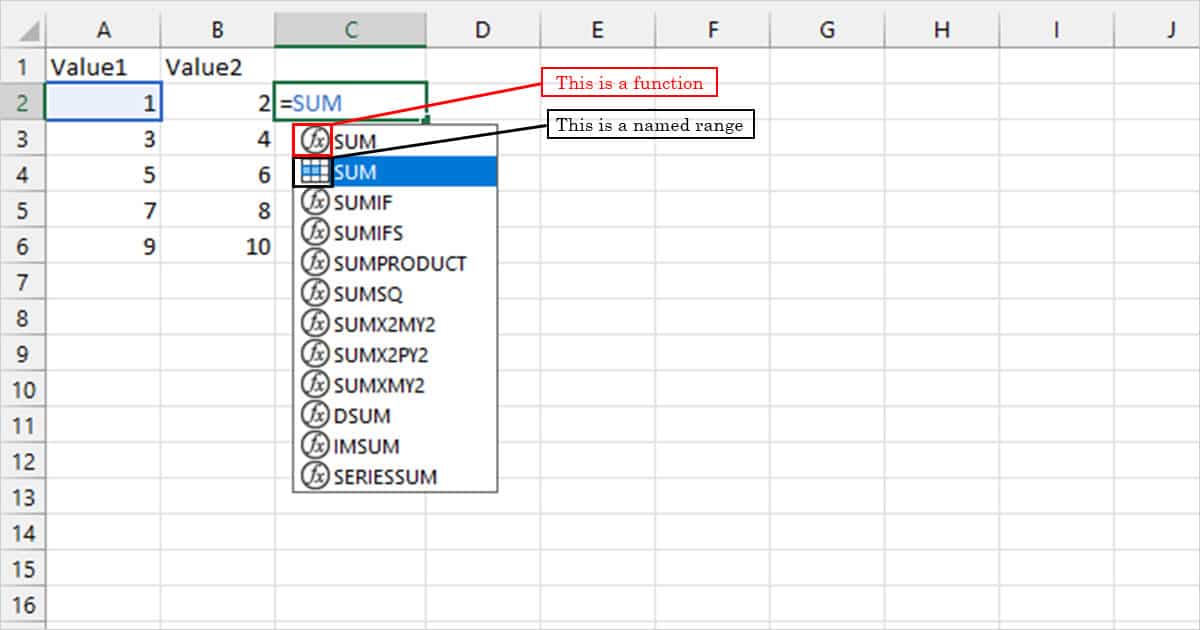Select SUMIFS from the autocomplete list
Image resolution: width=1200 pixels, height=630 pixels.
365,233
